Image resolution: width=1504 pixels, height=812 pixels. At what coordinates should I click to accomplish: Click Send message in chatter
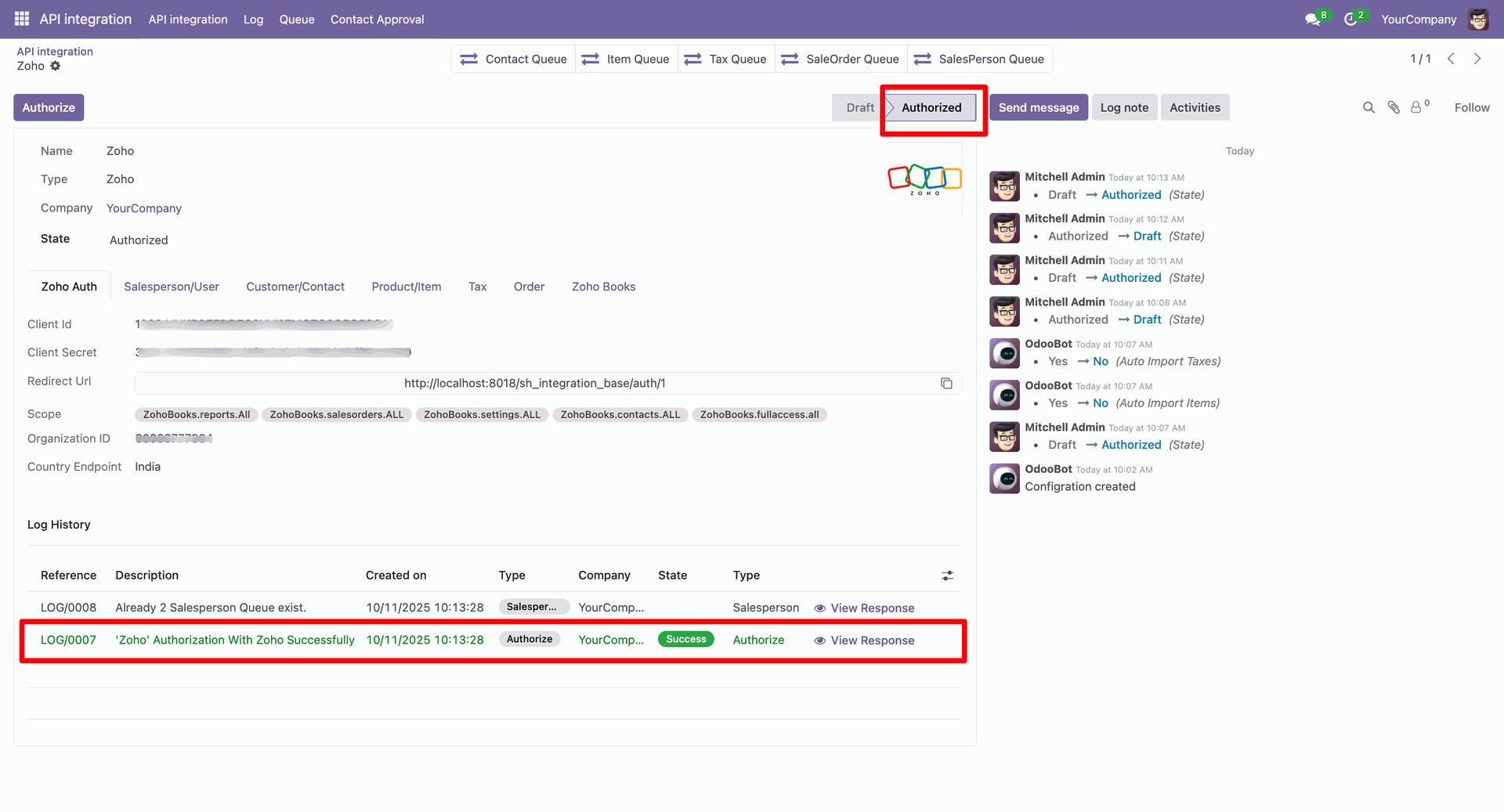coord(1039,107)
